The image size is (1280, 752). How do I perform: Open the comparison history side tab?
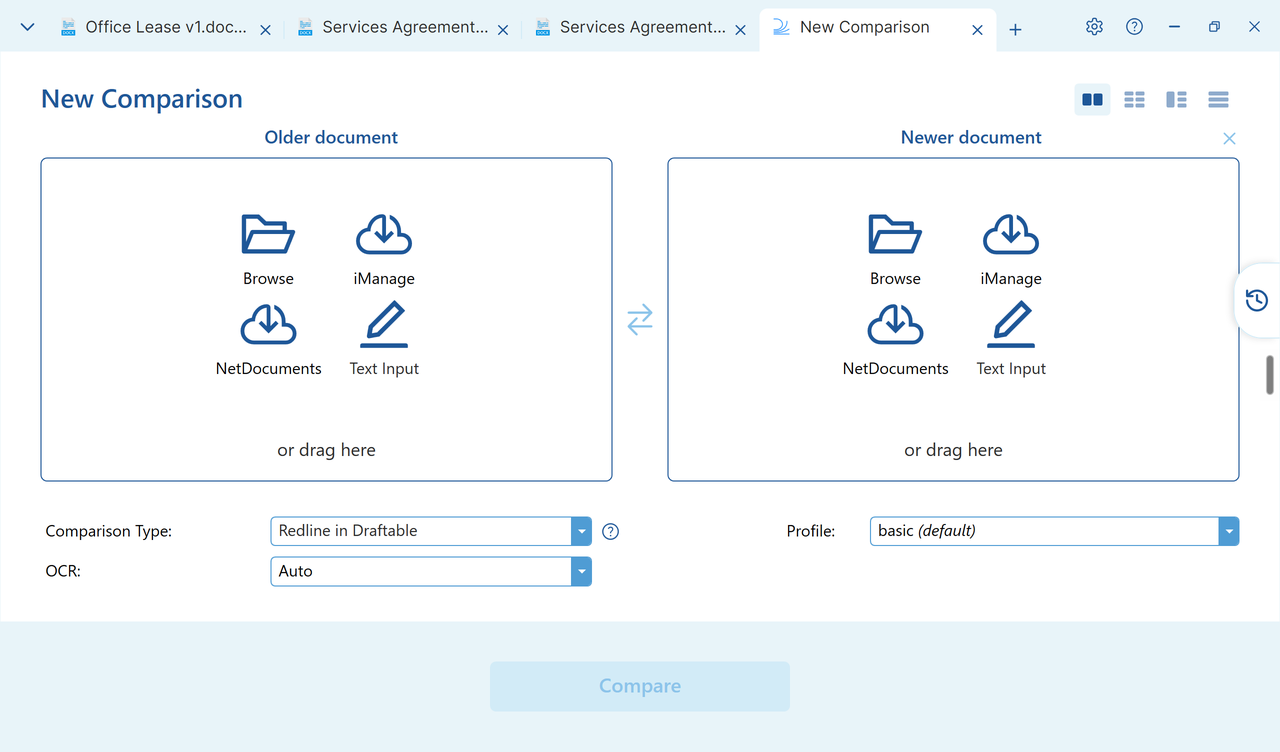coord(1257,300)
